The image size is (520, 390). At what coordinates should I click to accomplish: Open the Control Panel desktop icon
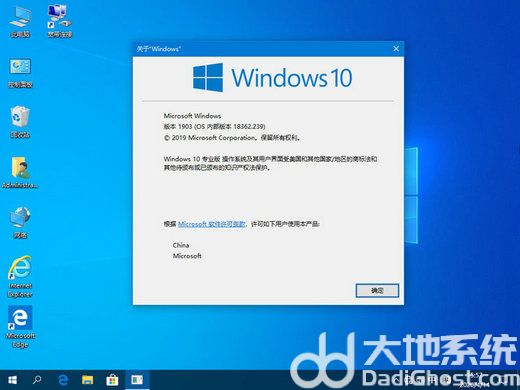[20, 73]
